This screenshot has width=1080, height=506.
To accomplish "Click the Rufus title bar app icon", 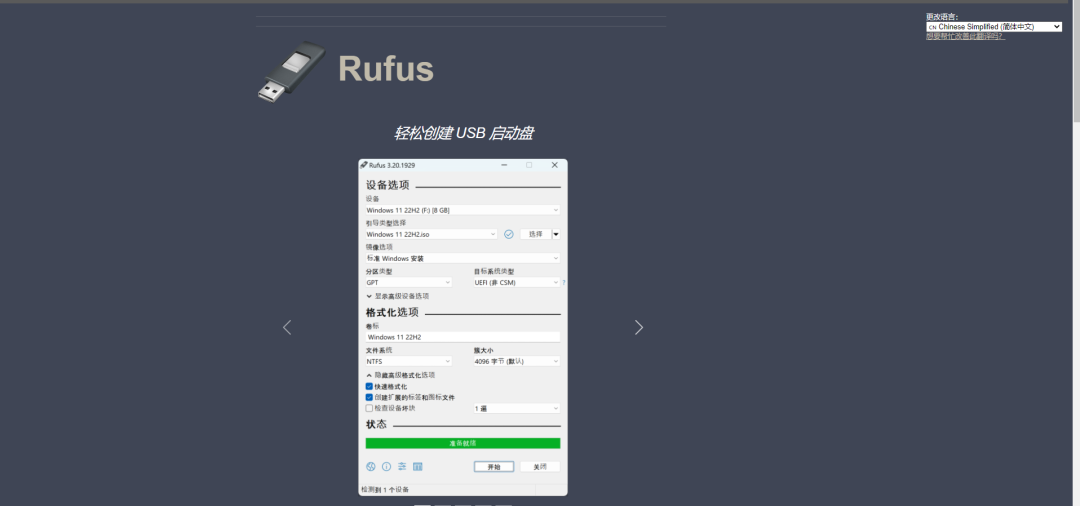I will coord(364,165).
